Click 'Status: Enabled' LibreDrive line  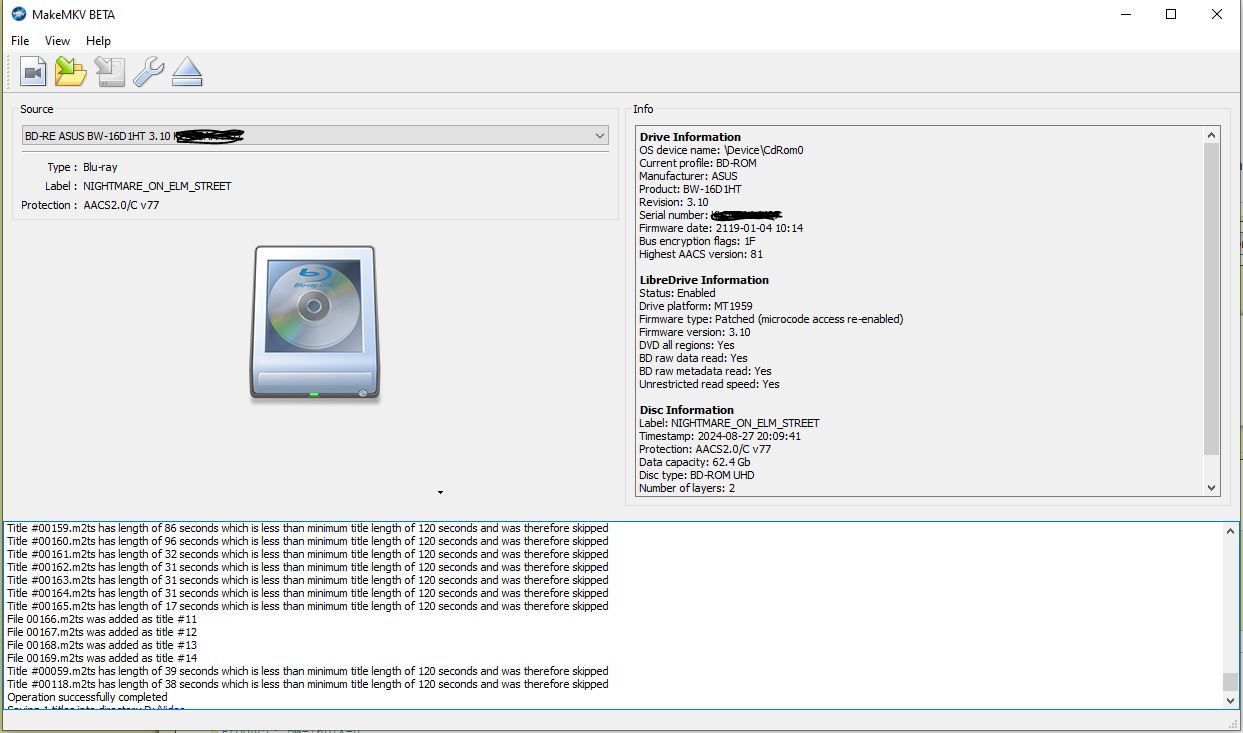(x=677, y=293)
